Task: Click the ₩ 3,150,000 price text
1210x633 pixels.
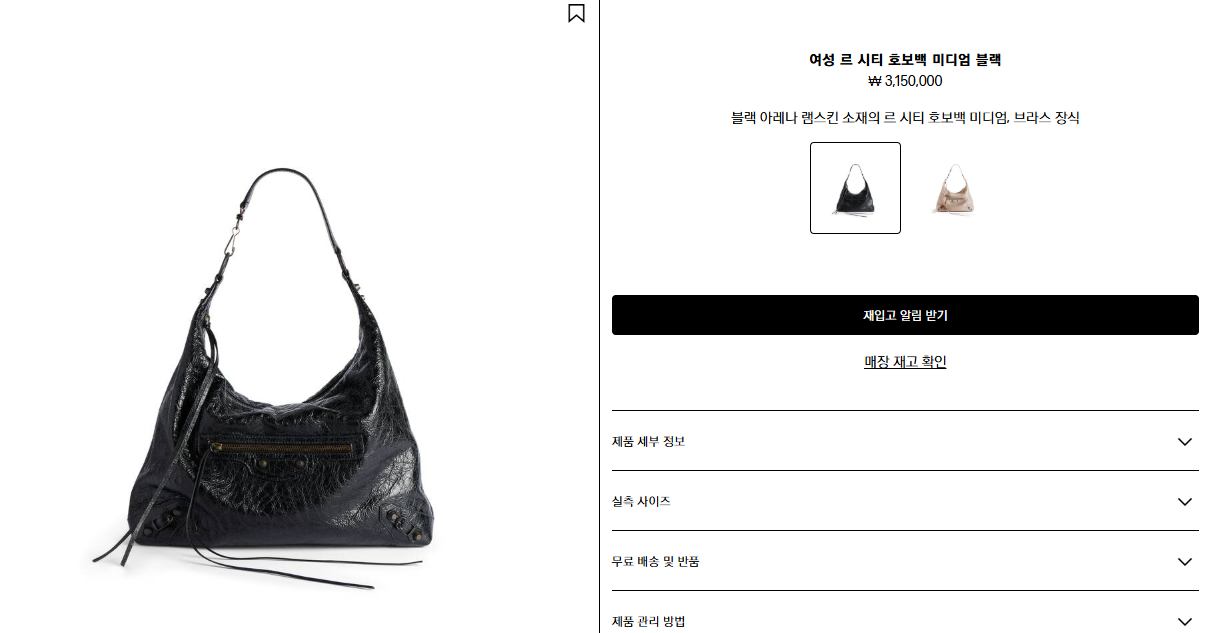Action: tap(905, 82)
